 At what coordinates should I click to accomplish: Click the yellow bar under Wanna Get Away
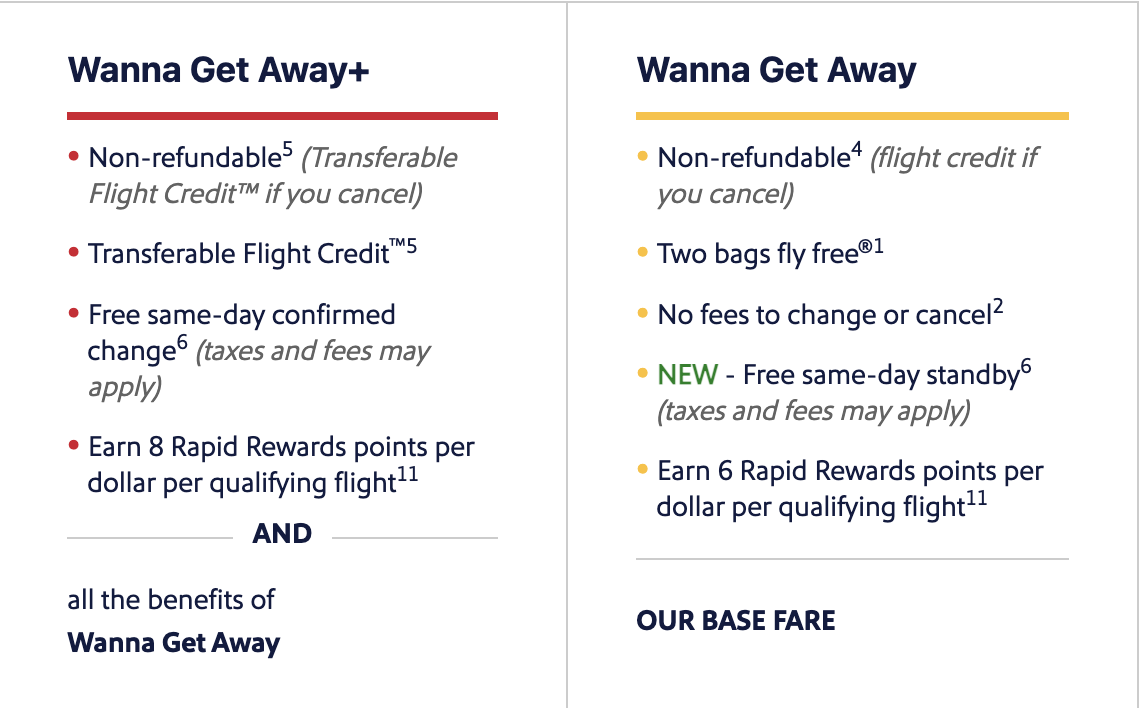coord(852,116)
